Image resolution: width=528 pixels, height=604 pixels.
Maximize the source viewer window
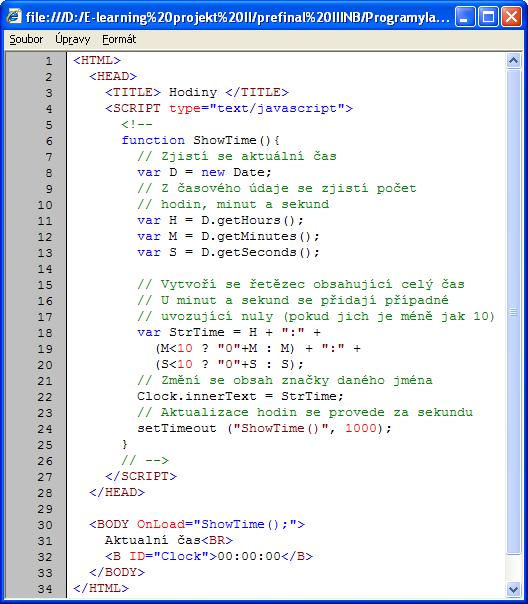[488, 17]
